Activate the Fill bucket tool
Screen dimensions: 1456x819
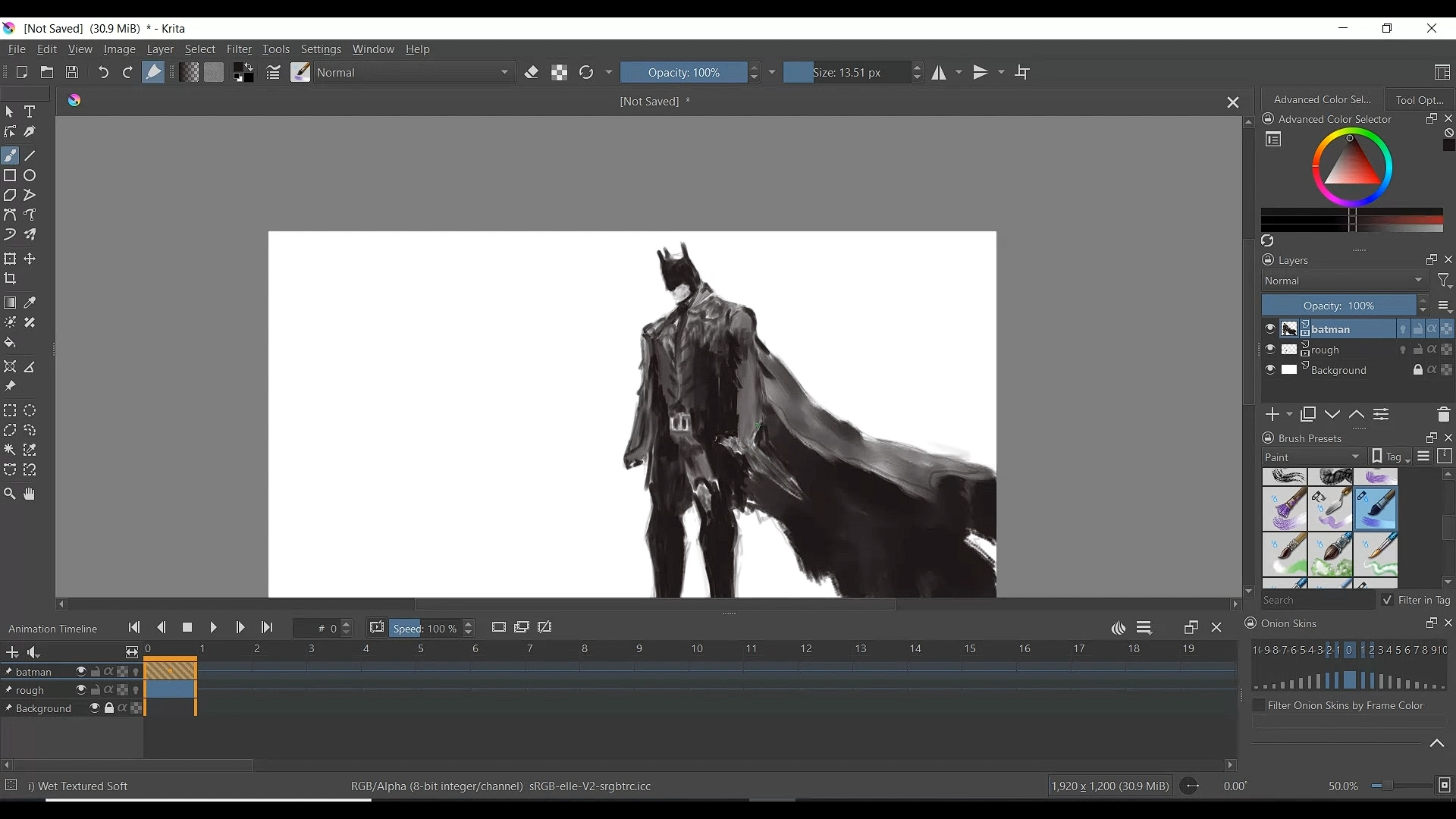tap(11, 343)
